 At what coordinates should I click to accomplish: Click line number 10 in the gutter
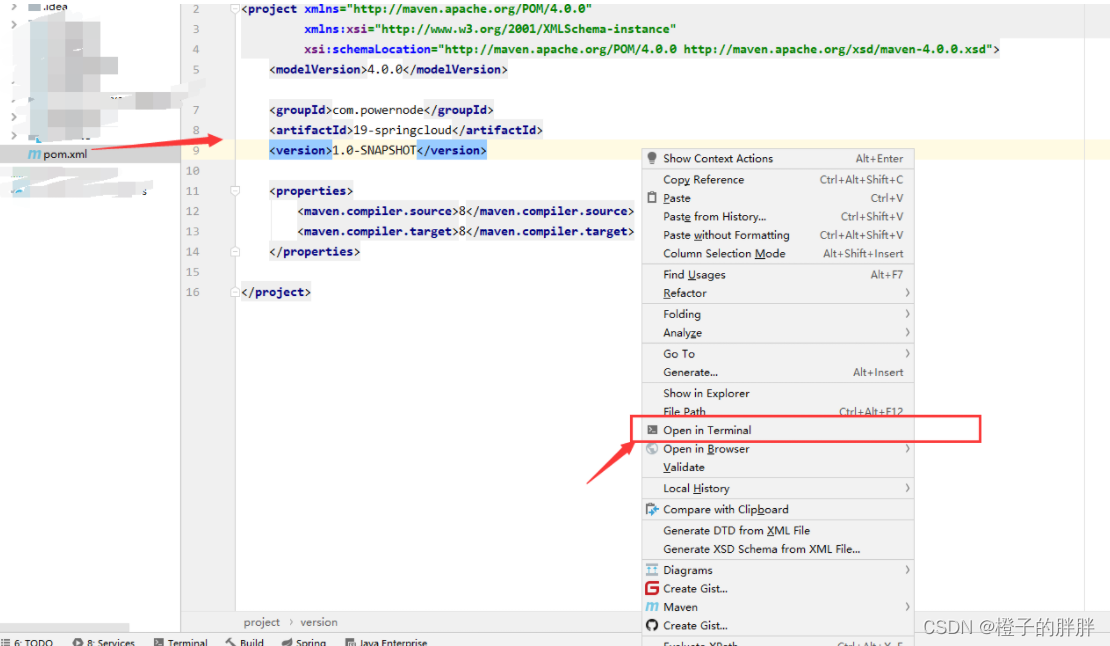point(193,171)
